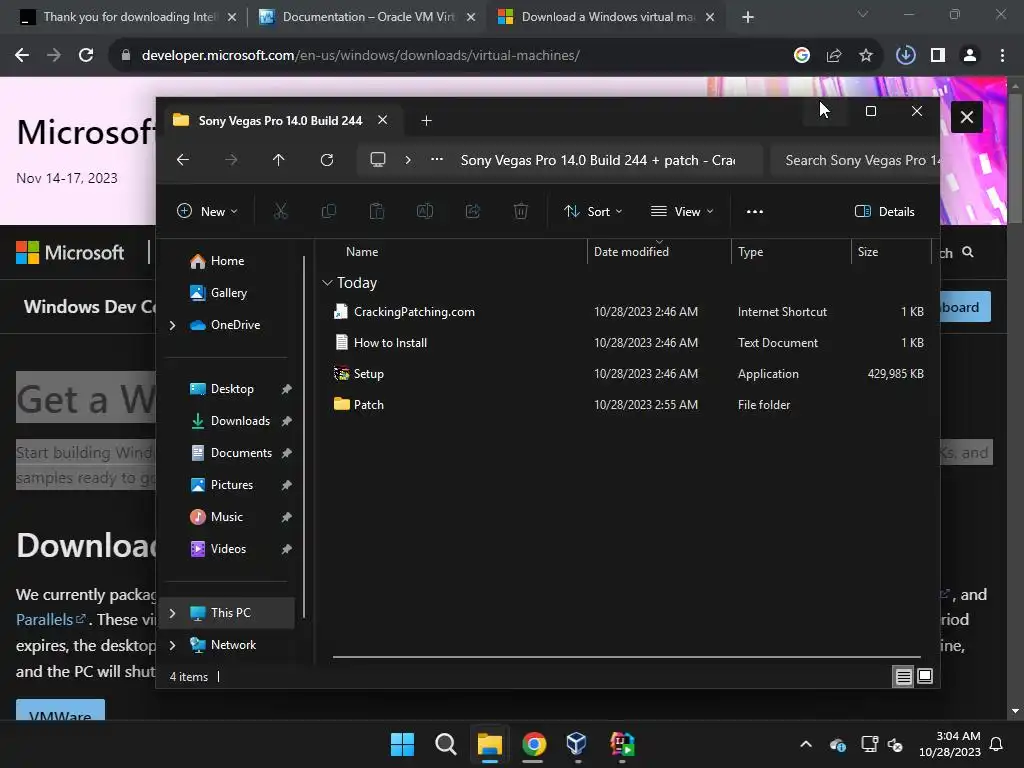Open Documents in quick access
1024x768 pixels.
(x=241, y=453)
